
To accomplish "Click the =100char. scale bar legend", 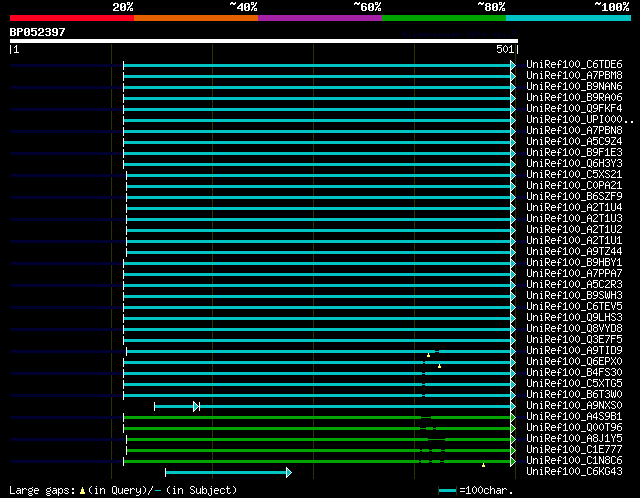I will (476, 490).
